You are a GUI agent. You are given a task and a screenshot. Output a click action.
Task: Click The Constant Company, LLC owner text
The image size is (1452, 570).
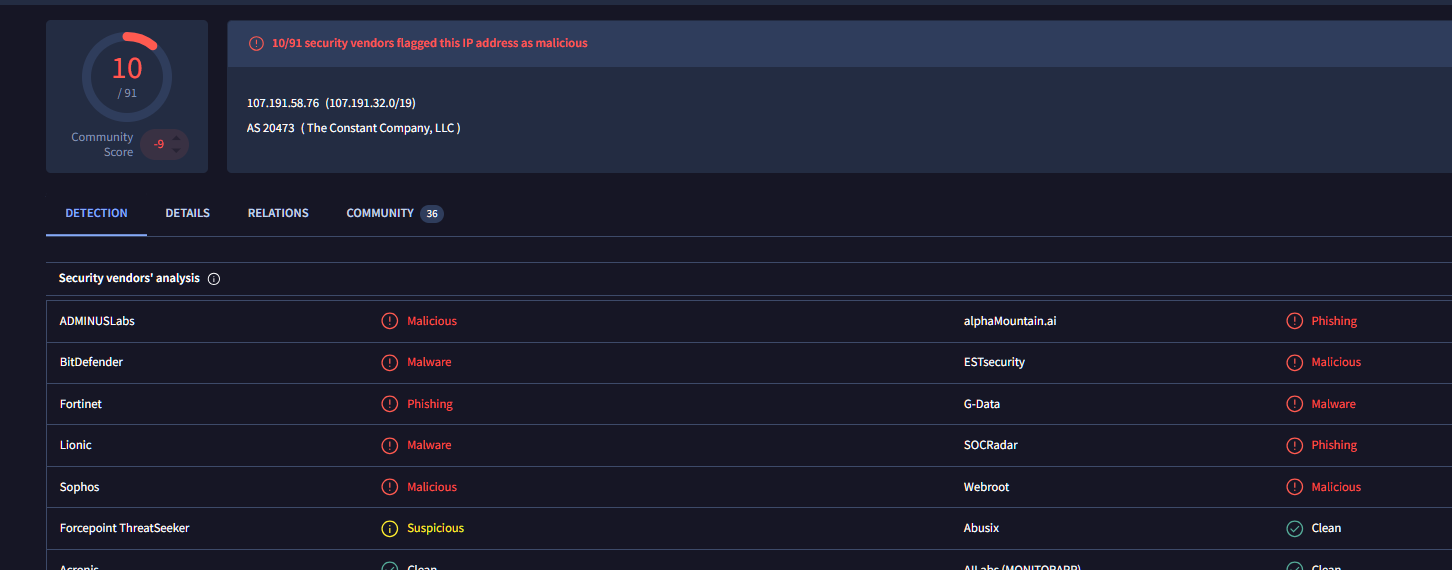coord(381,128)
